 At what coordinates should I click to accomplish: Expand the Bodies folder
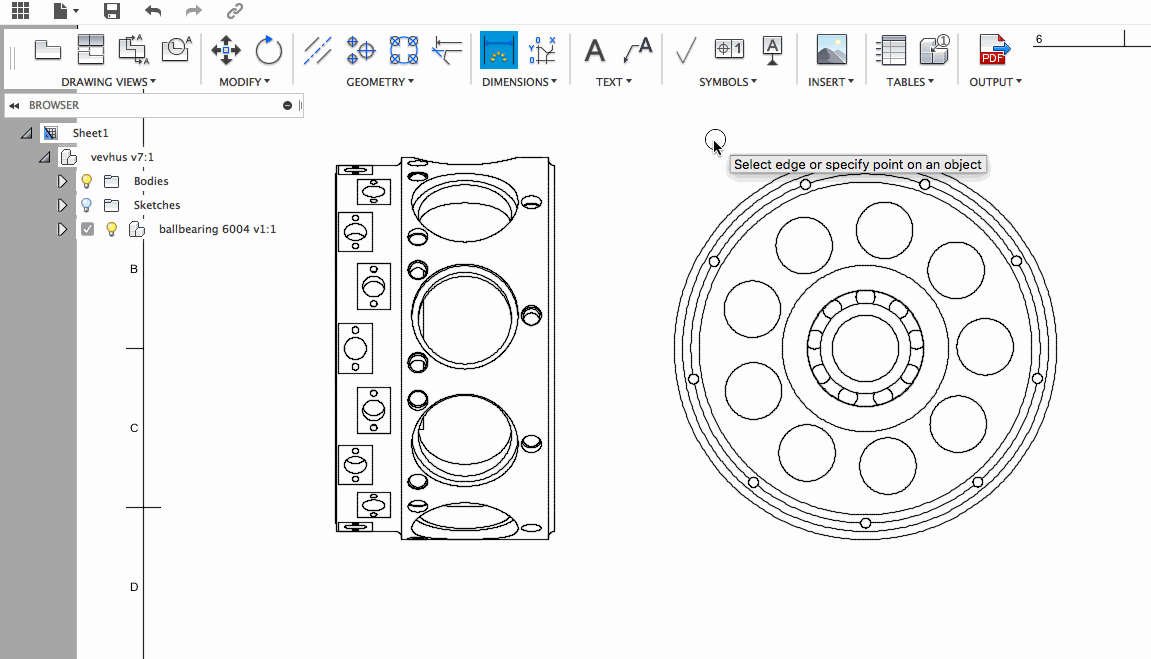(x=62, y=181)
